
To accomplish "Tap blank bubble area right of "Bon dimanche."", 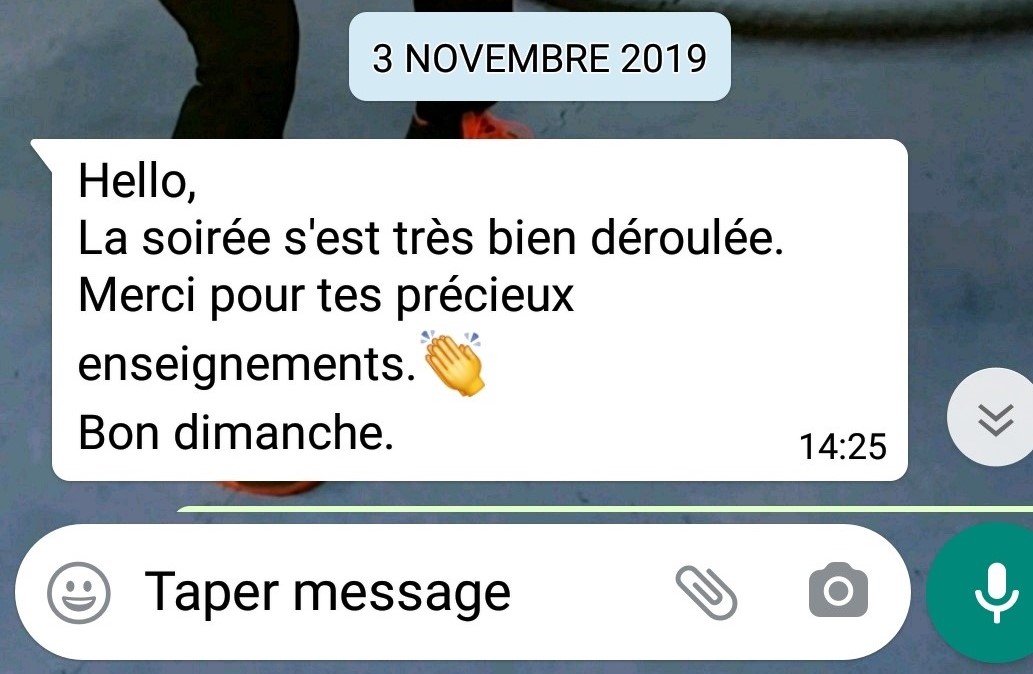I will pyautogui.click(x=593, y=435).
